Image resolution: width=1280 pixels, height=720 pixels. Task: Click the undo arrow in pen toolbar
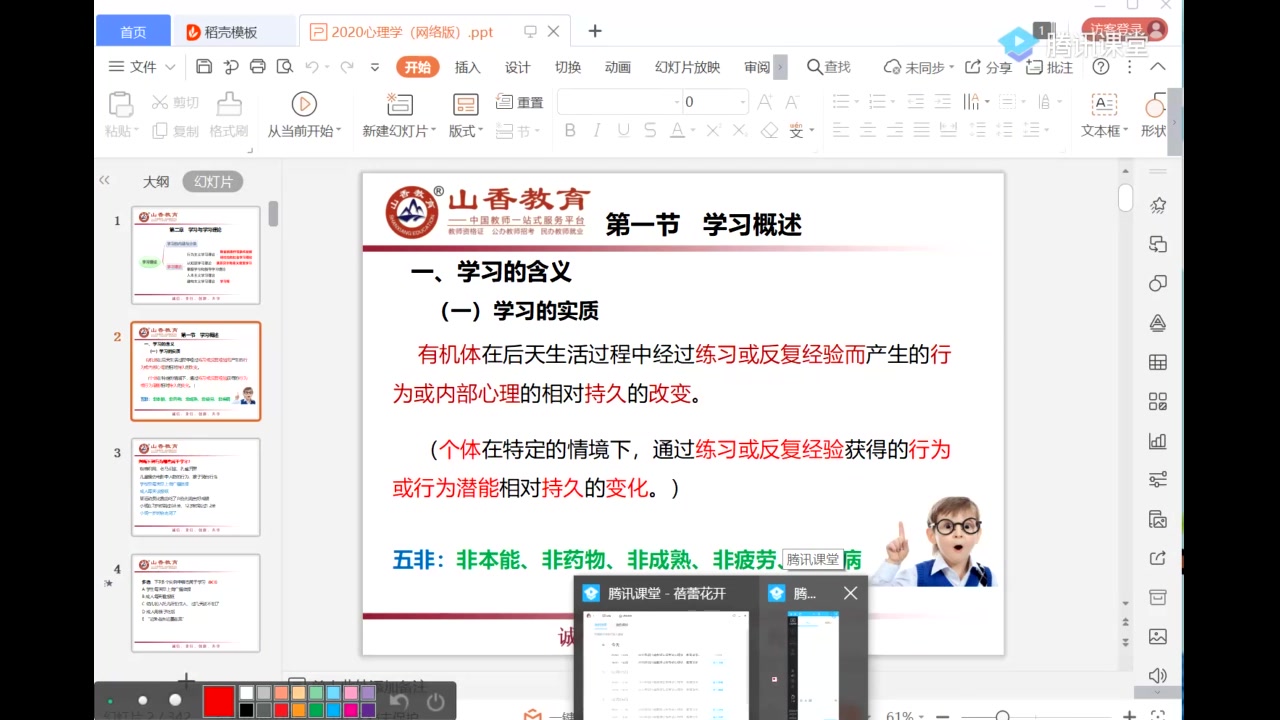click(399, 701)
